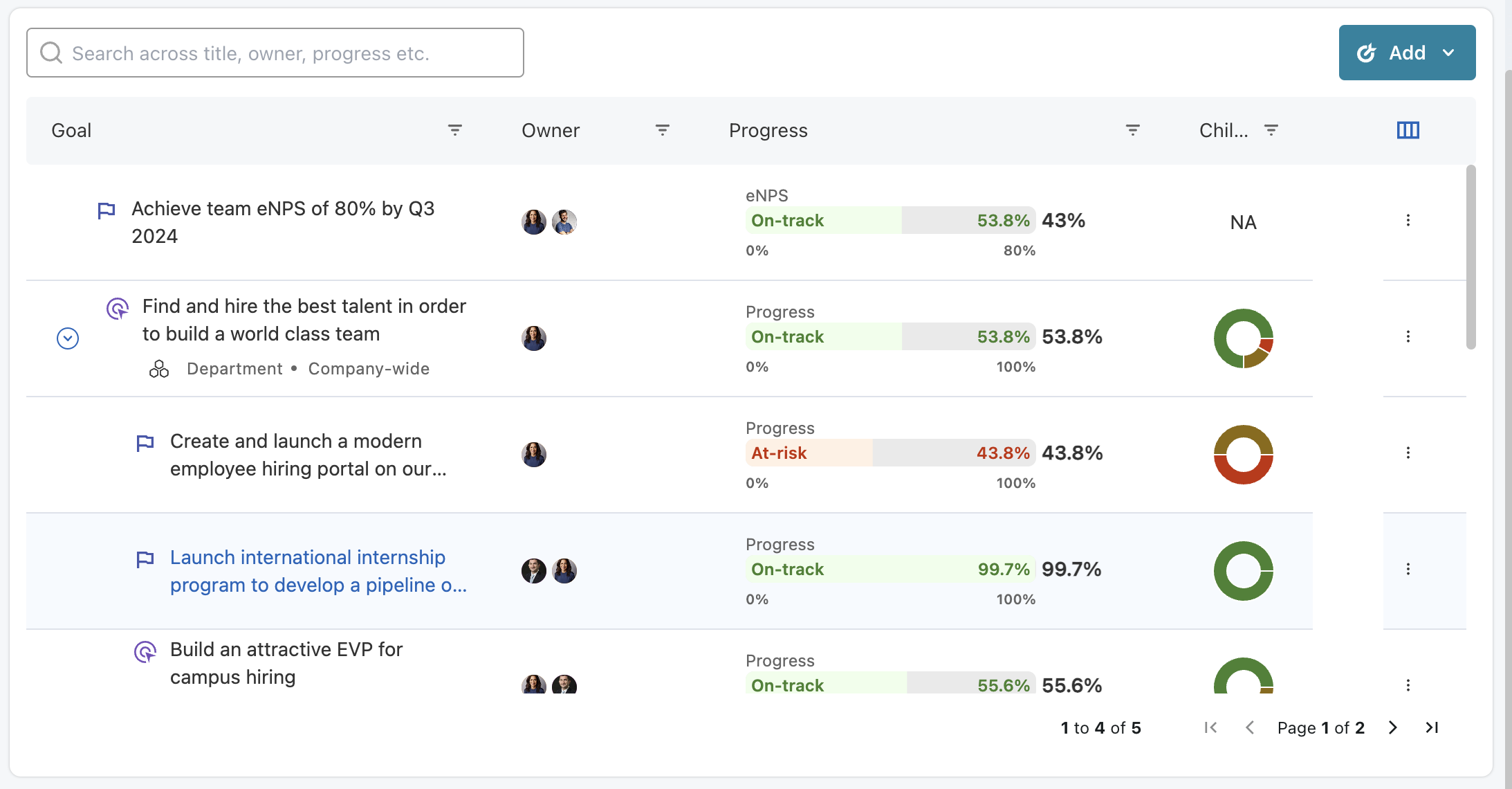This screenshot has width=1512, height=789.
Task: Click the table vertical scrollbar
Action: click(1470, 256)
